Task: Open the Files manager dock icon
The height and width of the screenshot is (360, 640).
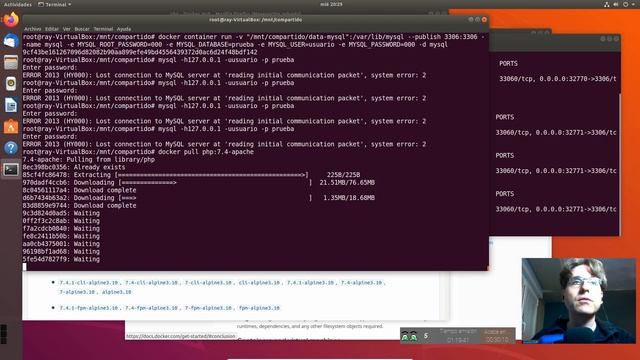Action: pos(11,62)
